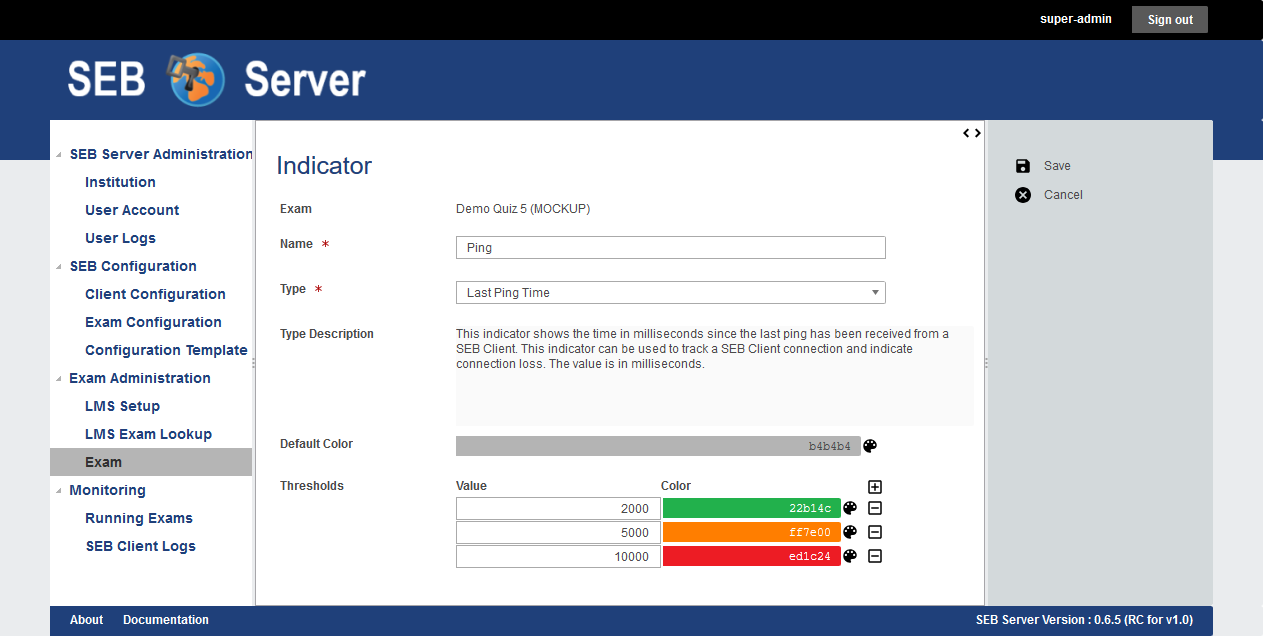The image size is (1263, 636).
Task: Open the Type dropdown showing Last Ping Time
Action: 670,293
